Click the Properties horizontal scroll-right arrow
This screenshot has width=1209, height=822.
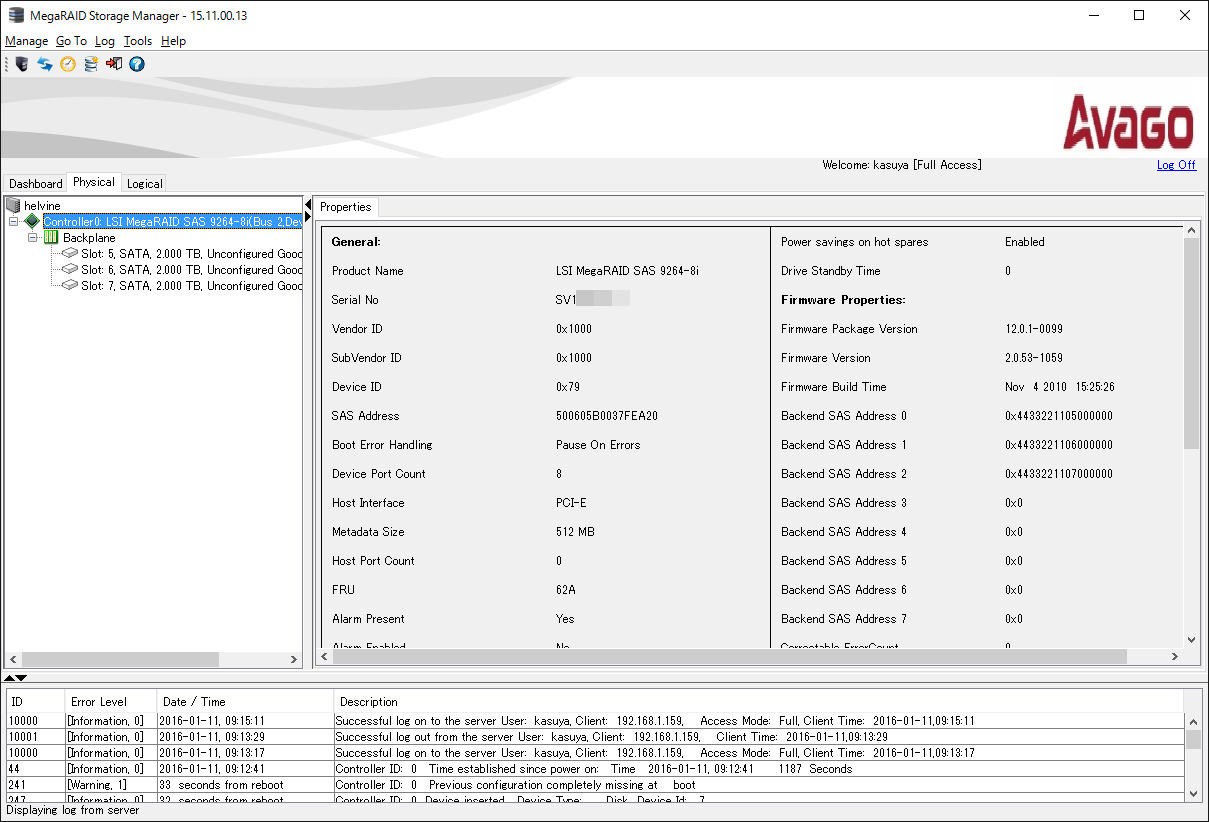point(1176,657)
